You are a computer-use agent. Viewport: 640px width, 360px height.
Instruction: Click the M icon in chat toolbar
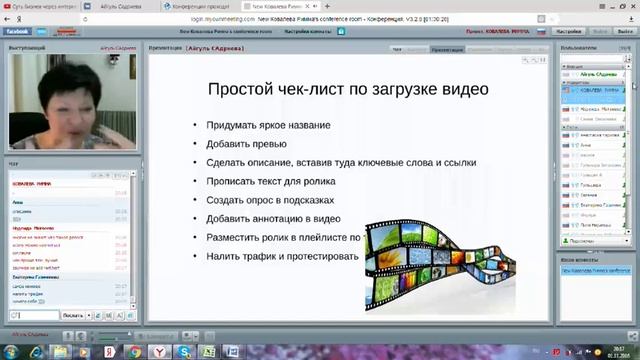pos(109,315)
